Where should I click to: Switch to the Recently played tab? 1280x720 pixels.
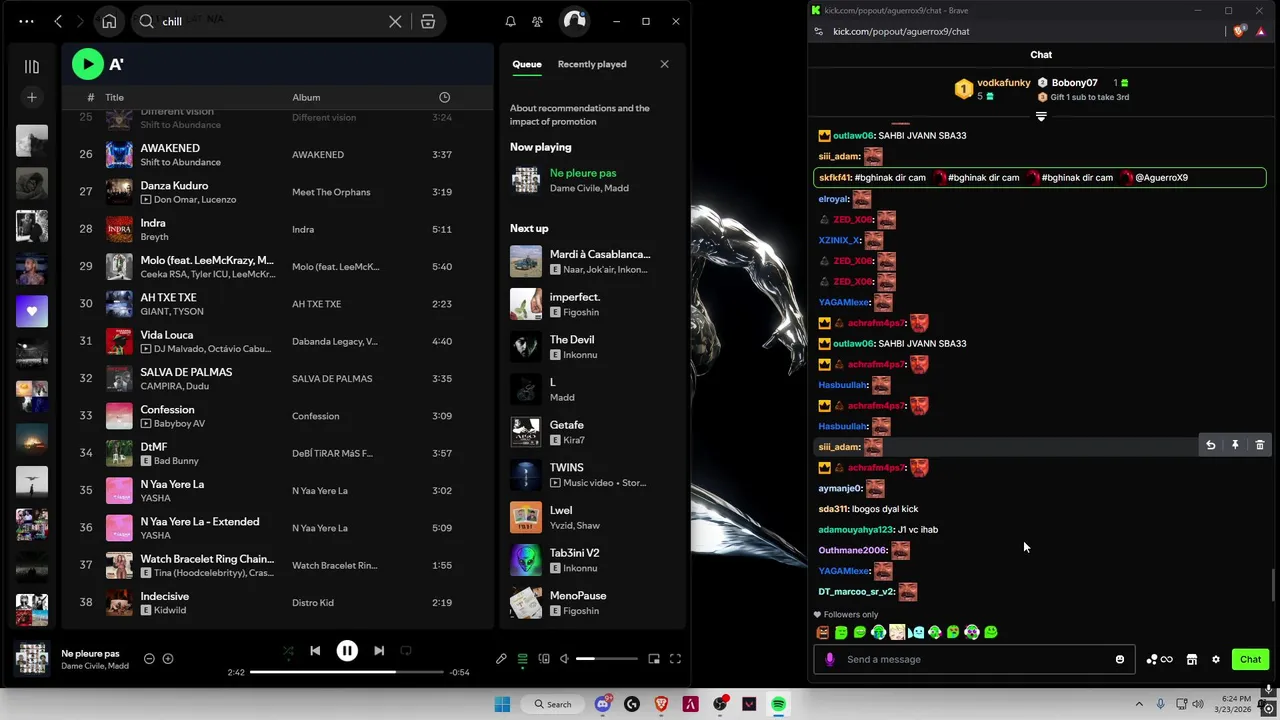point(592,64)
